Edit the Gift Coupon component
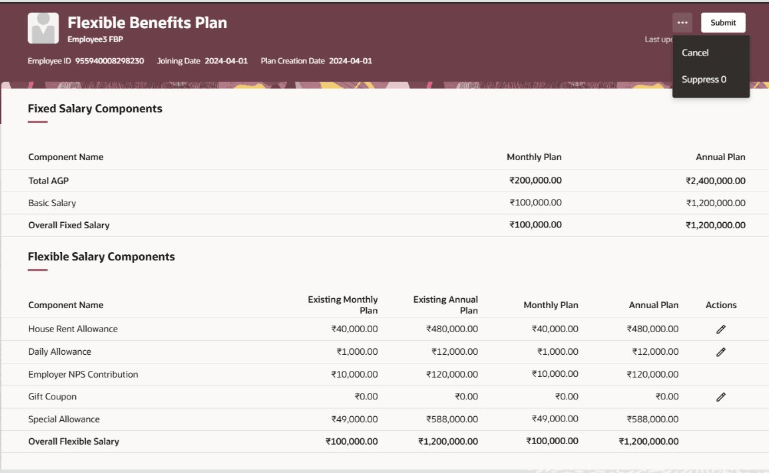Viewport: 769px width, 473px height. pyautogui.click(x=720, y=397)
